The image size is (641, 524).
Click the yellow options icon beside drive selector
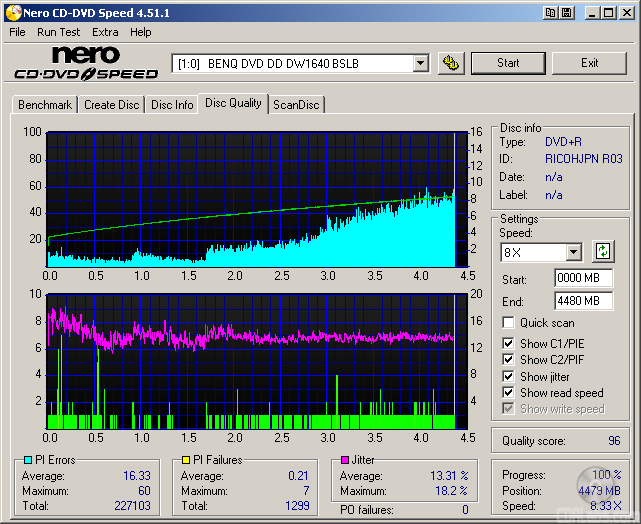click(x=451, y=63)
